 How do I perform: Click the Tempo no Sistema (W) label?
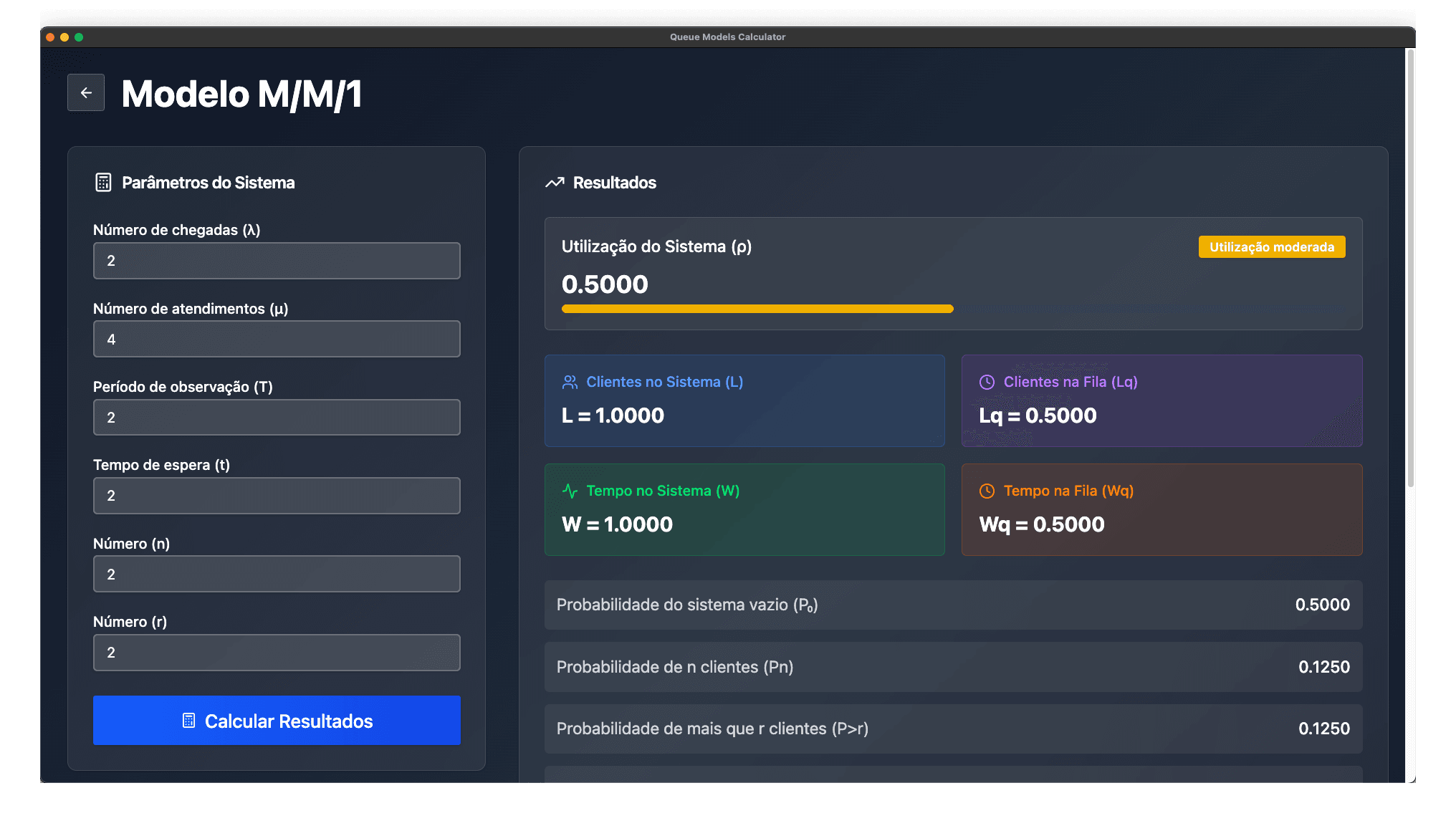click(663, 491)
